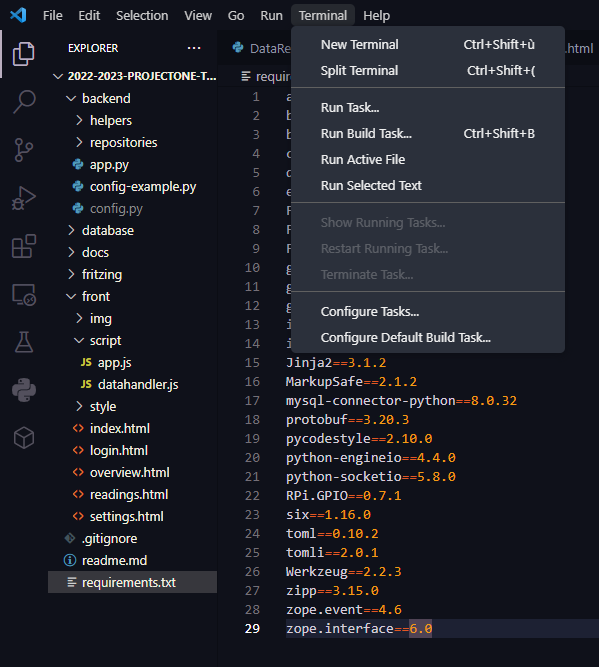This screenshot has height=667, width=599.
Task: Open the Go menu
Action: [x=236, y=16]
